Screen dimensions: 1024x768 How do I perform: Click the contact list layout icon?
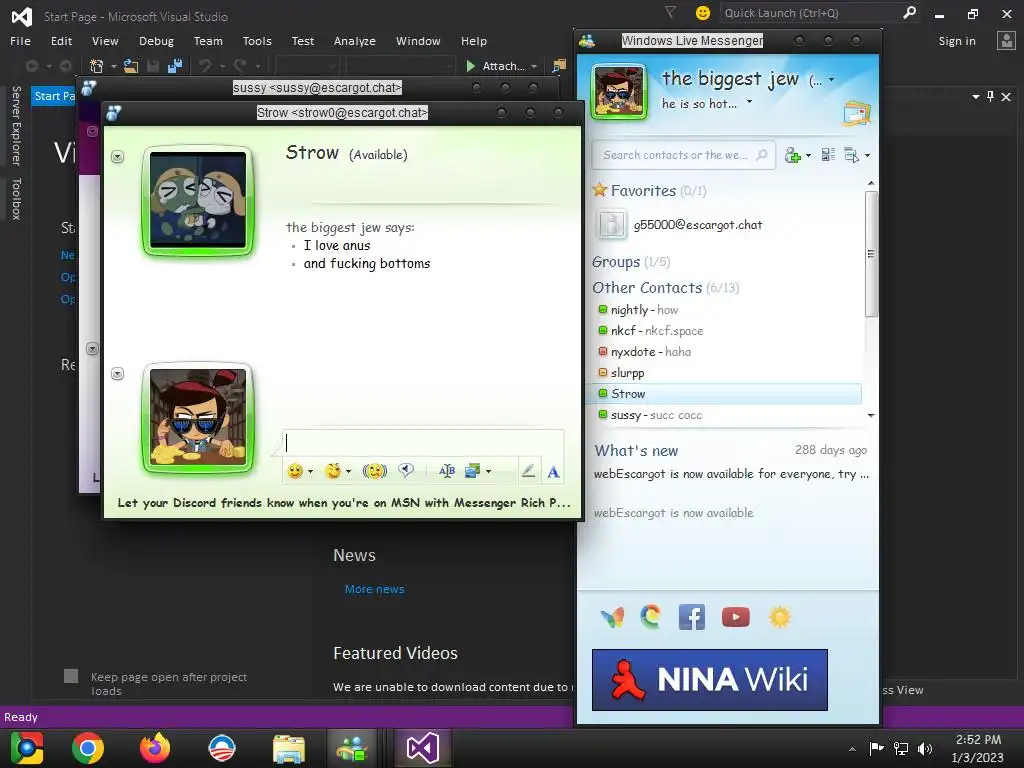point(828,155)
